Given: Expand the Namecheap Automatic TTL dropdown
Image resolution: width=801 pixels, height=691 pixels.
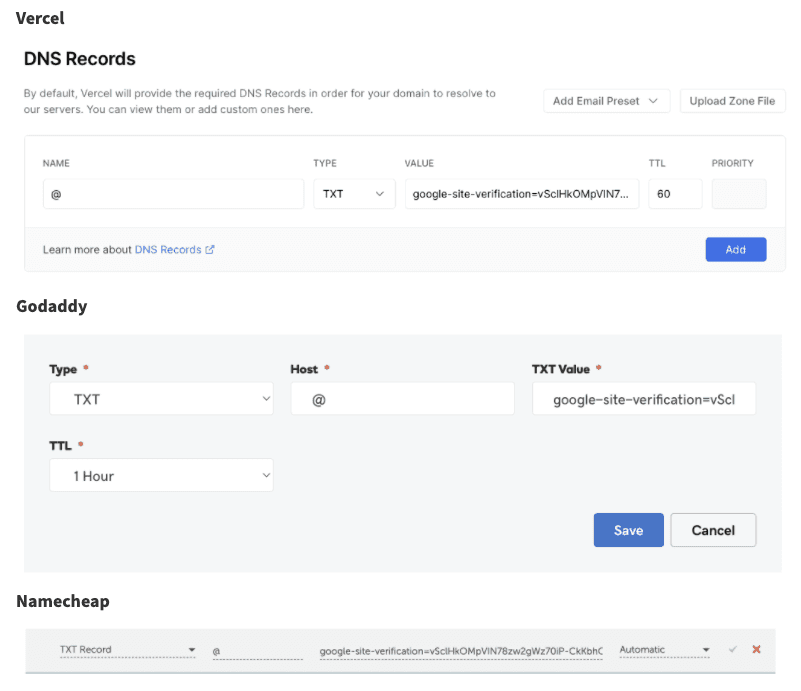Looking at the screenshot, I should (x=664, y=650).
